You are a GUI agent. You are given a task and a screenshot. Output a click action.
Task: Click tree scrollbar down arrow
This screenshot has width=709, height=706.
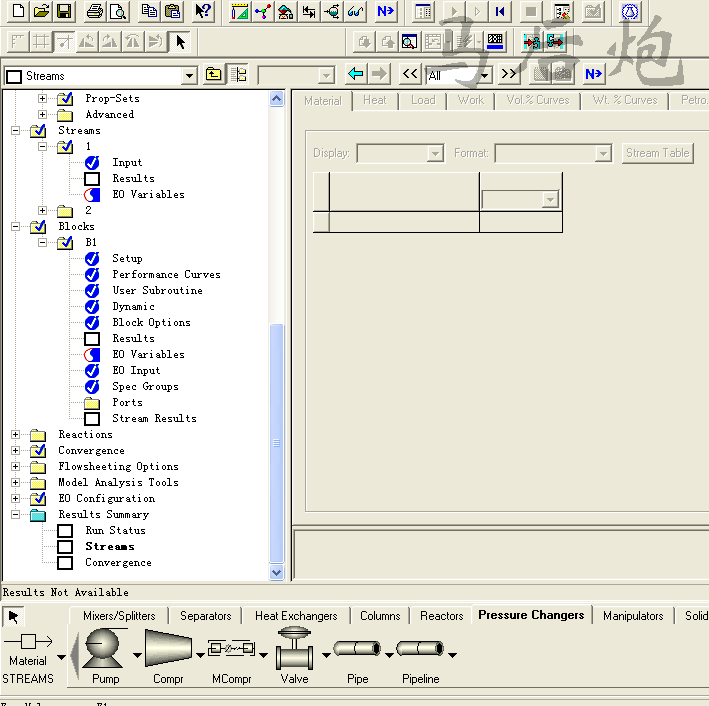pos(276,572)
